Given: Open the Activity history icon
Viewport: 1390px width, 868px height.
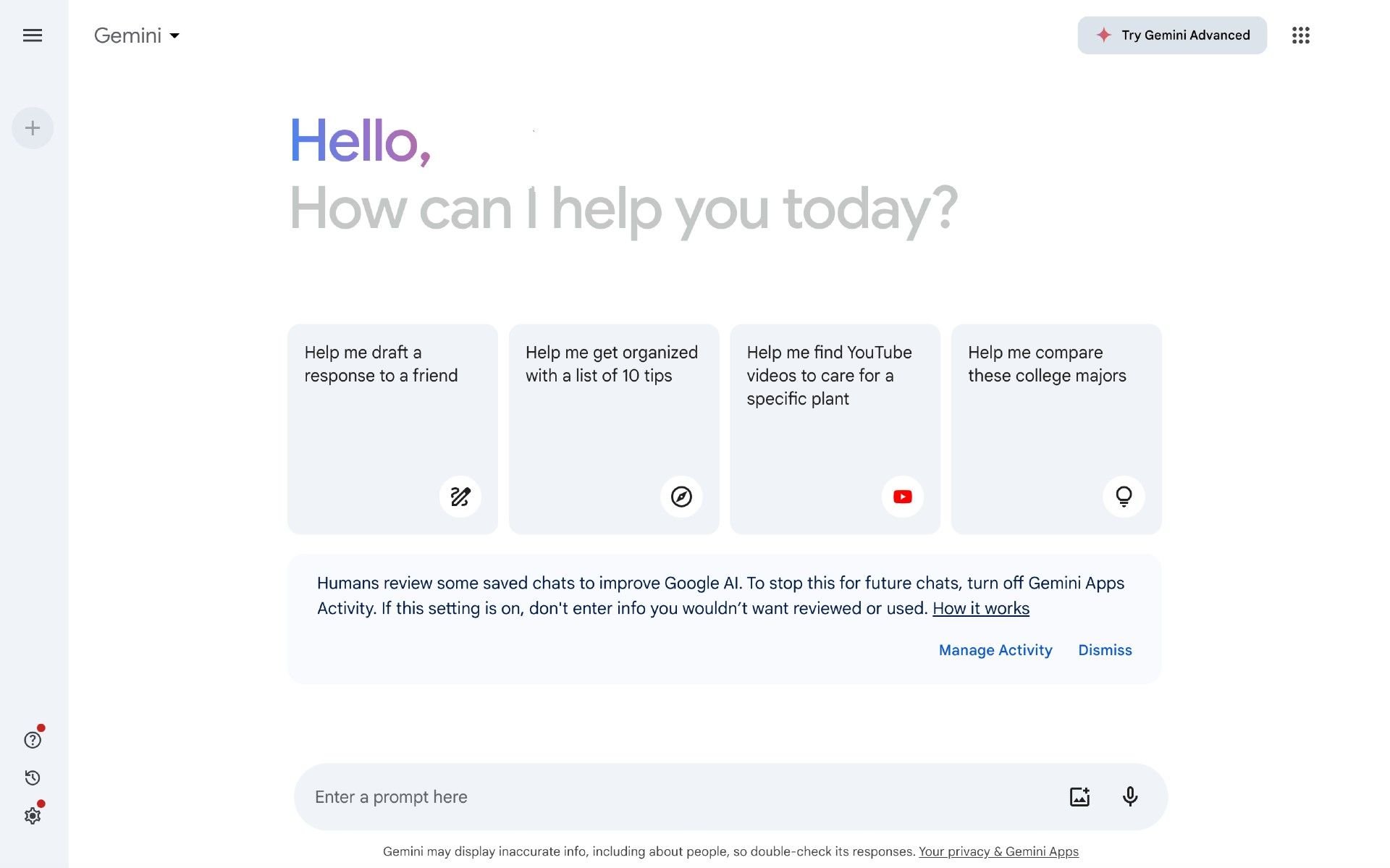Looking at the screenshot, I should [33, 778].
